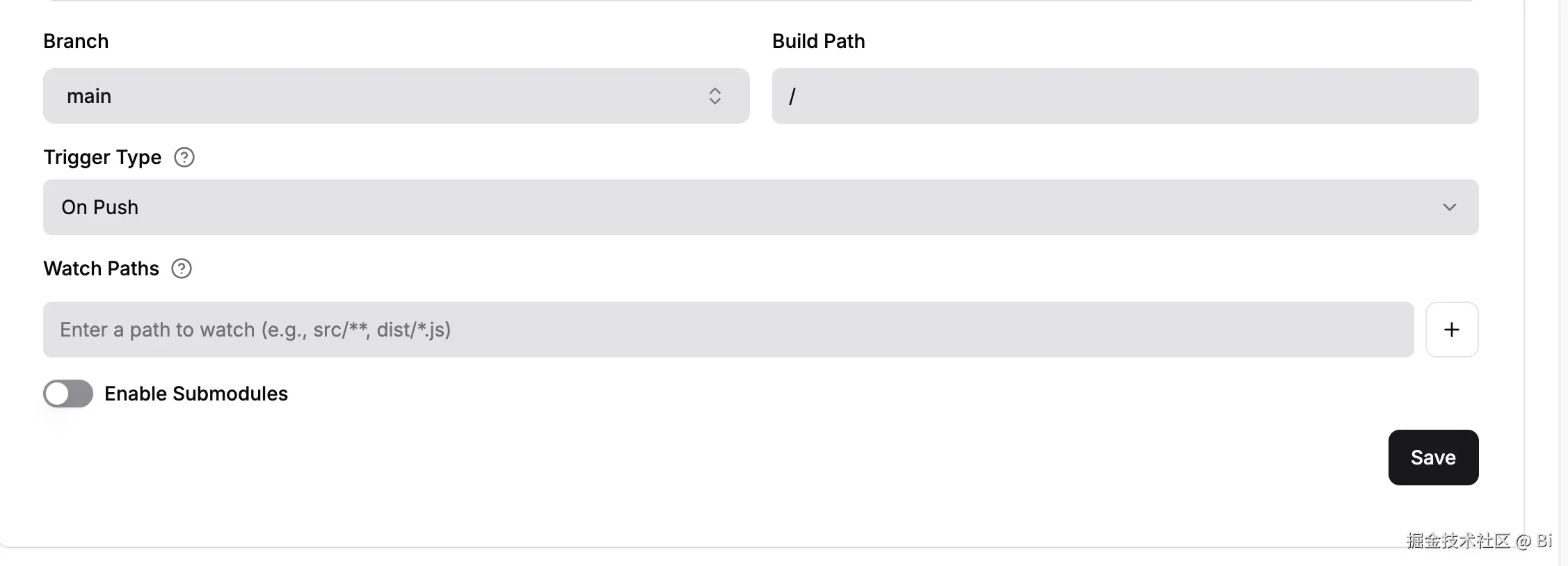Screen dimensions: 1568x566
Task: Click the Enable Submodules label text
Action: 195,394
